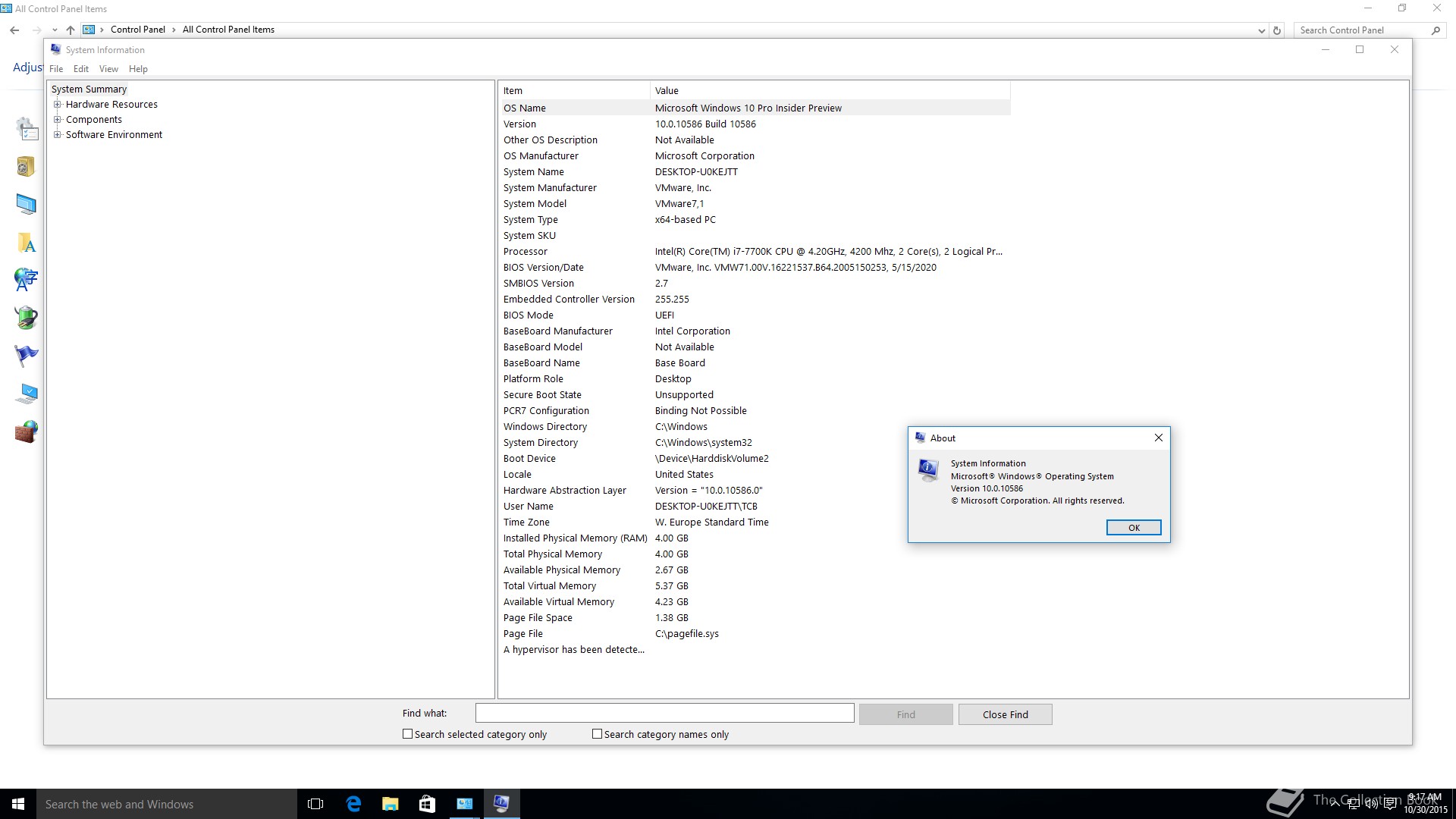Click the Close Find button
Image resolution: width=1456 pixels, height=819 pixels.
pyautogui.click(x=1005, y=714)
